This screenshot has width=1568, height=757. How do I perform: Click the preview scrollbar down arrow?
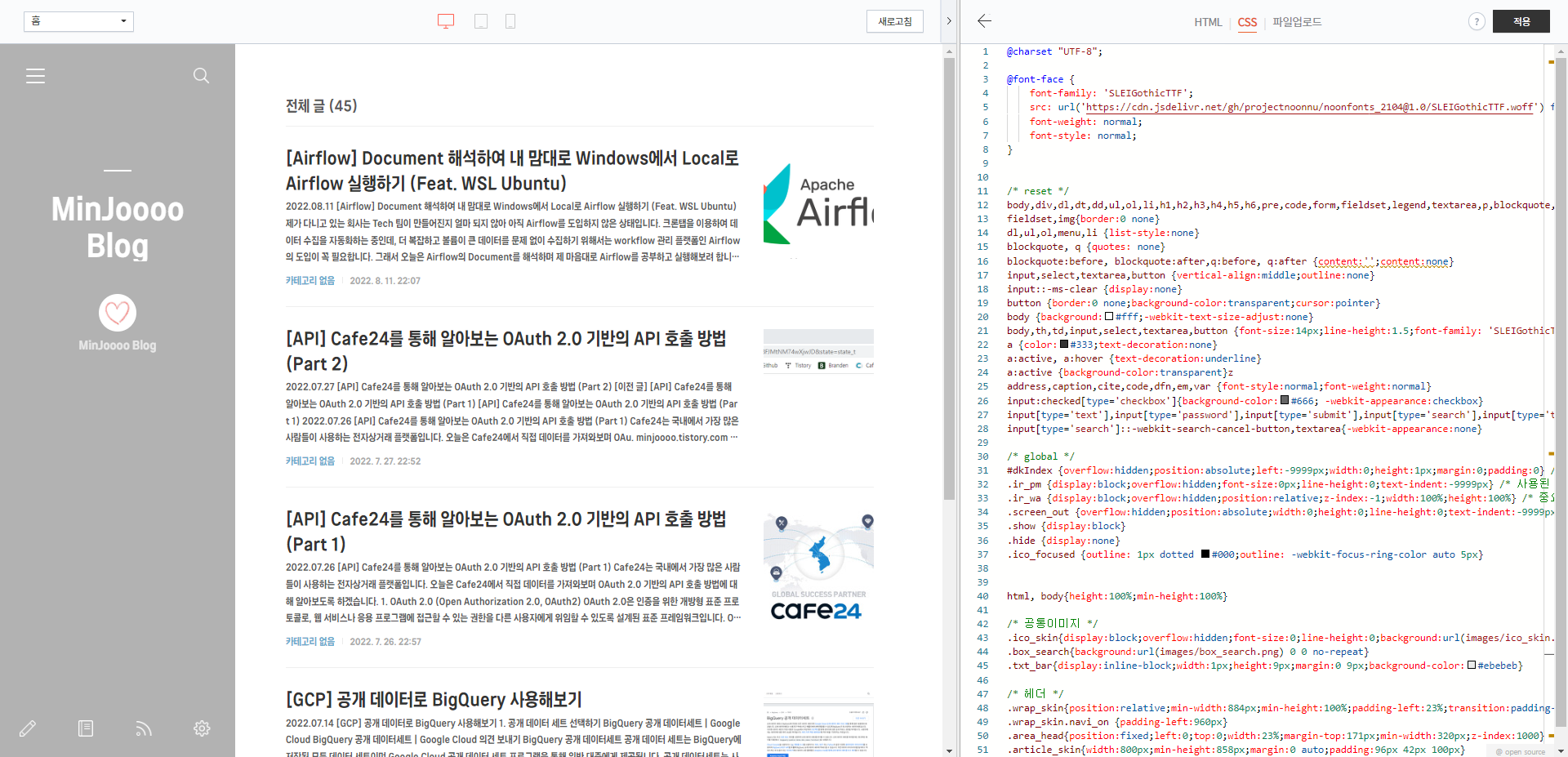click(x=949, y=750)
